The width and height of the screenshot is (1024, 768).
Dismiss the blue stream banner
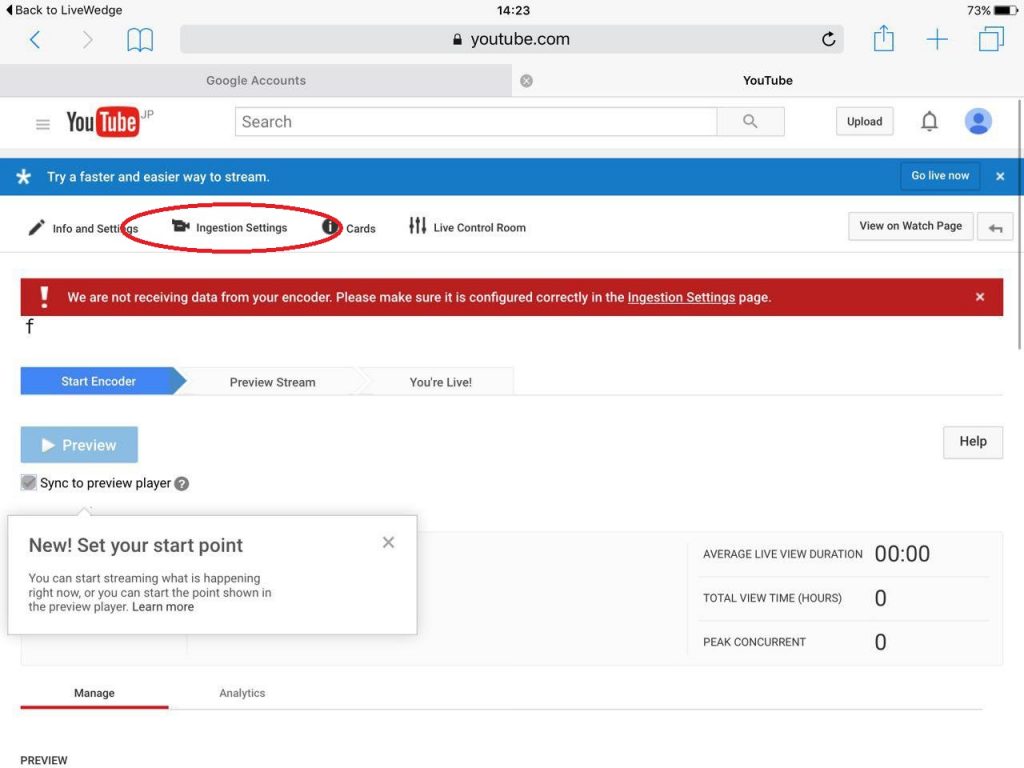click(1000, 176)
